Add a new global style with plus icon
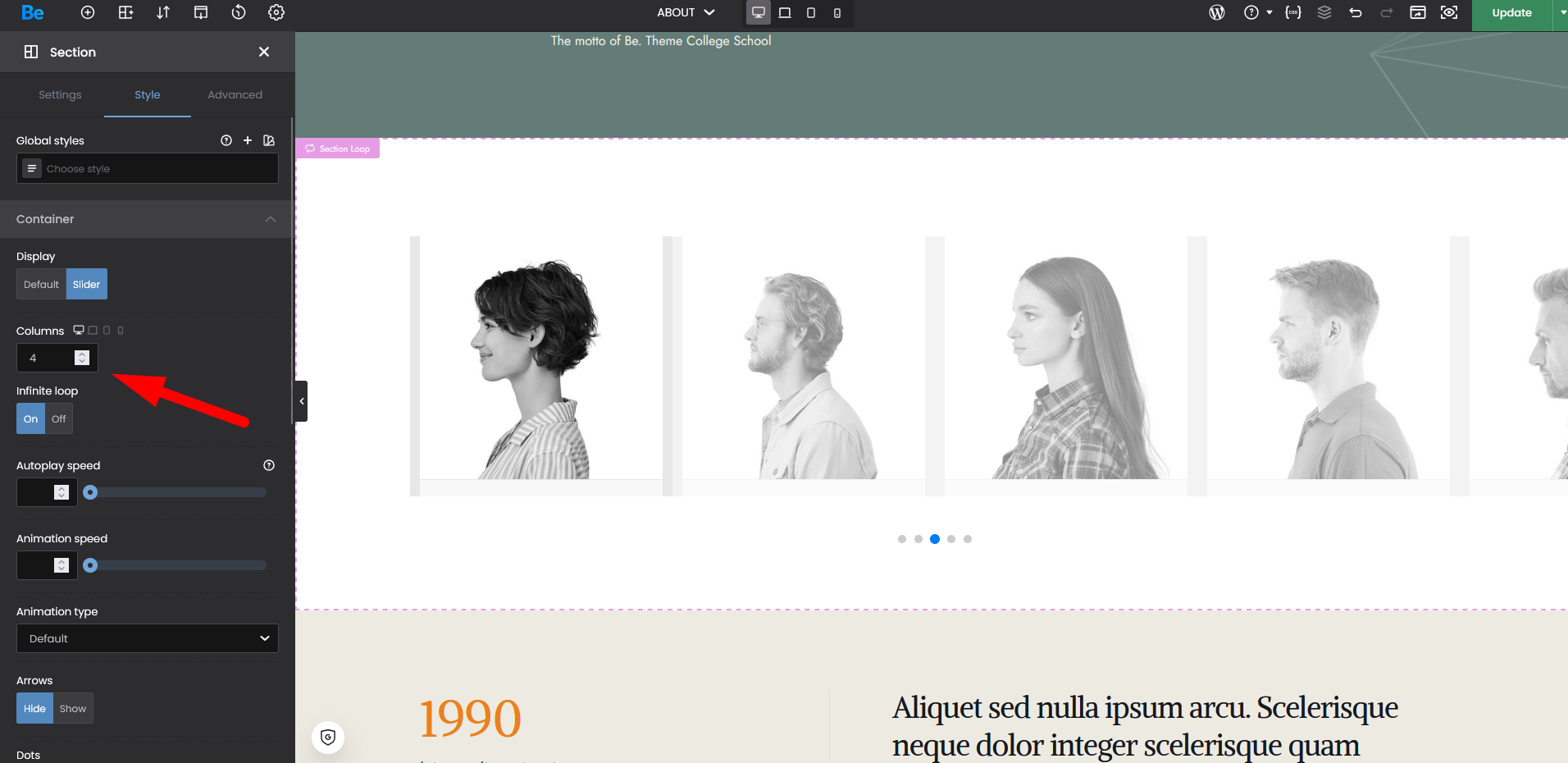 pyautogui.click(x=248, y=140)
